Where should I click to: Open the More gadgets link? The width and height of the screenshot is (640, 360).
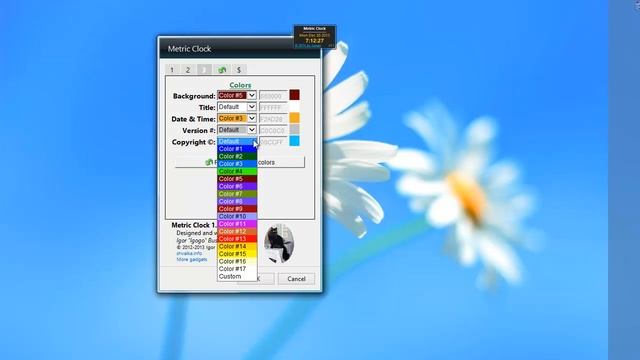[x=192, y=260]
